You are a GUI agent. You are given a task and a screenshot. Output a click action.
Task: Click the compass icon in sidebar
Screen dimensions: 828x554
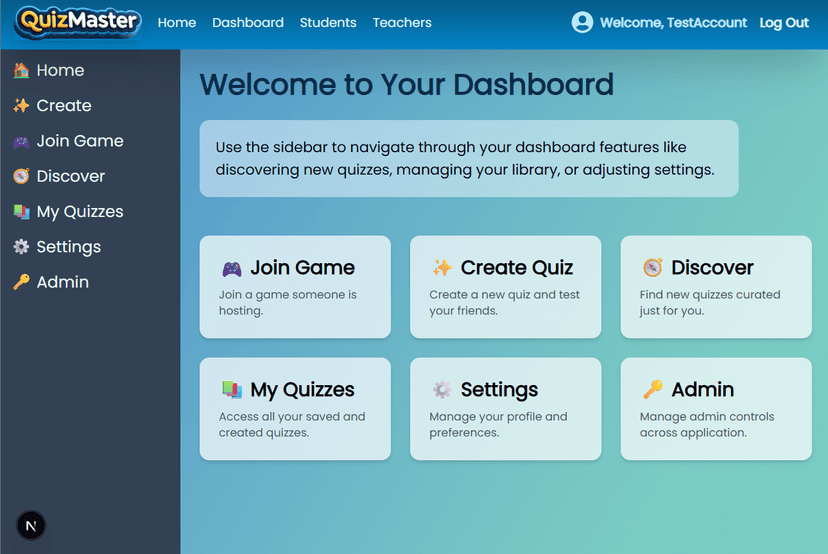(21, 176)
